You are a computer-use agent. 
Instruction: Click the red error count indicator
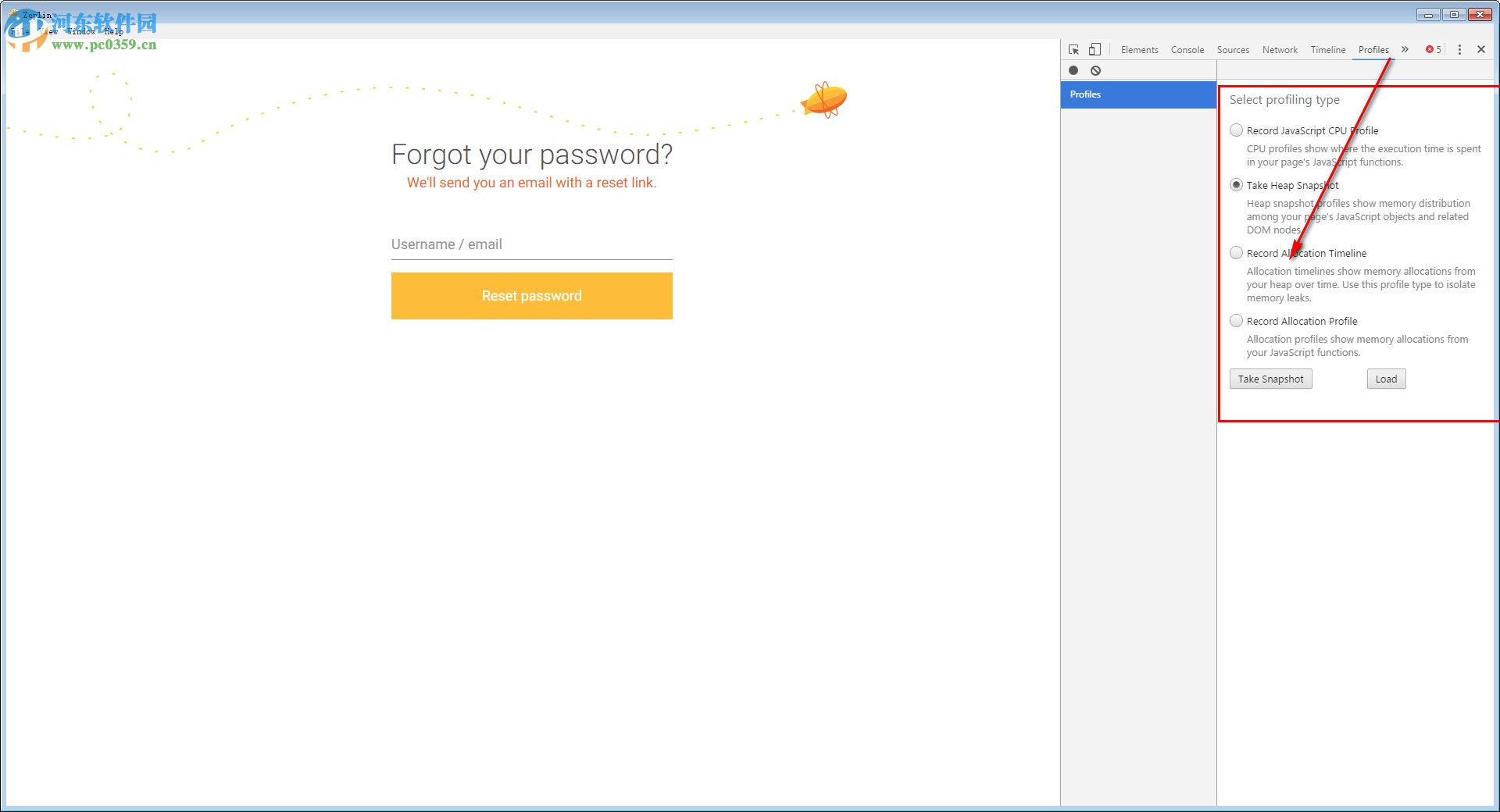click(1433, 49)
